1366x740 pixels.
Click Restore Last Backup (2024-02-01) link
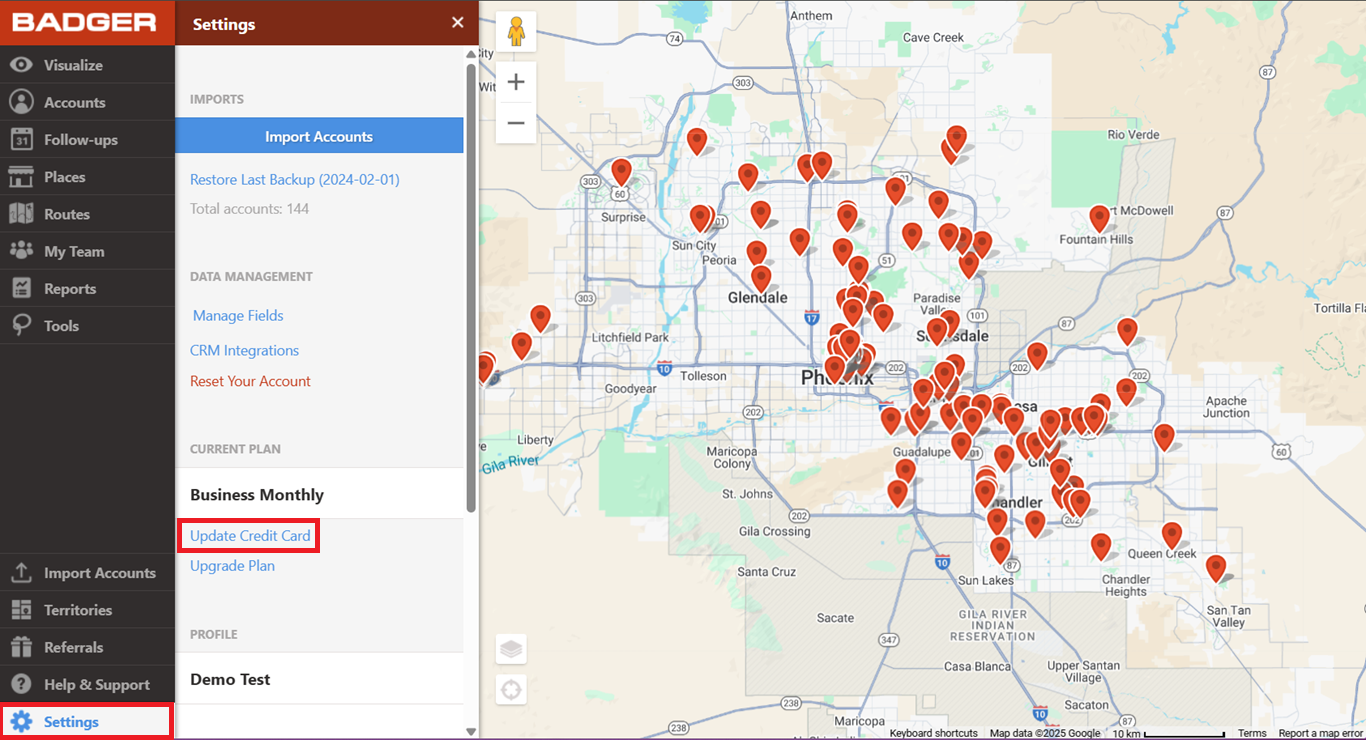(x=295, y=180)
